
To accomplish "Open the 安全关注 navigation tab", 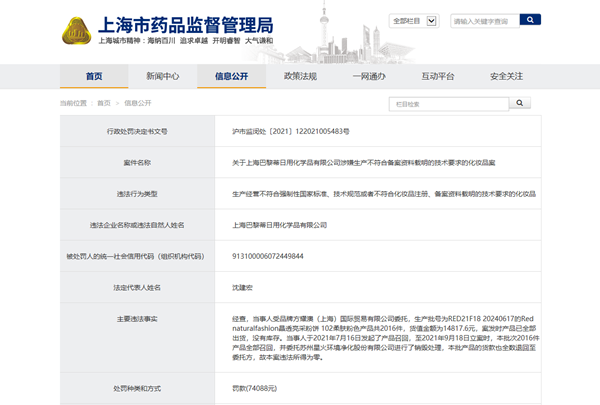I will pos(506,76).
